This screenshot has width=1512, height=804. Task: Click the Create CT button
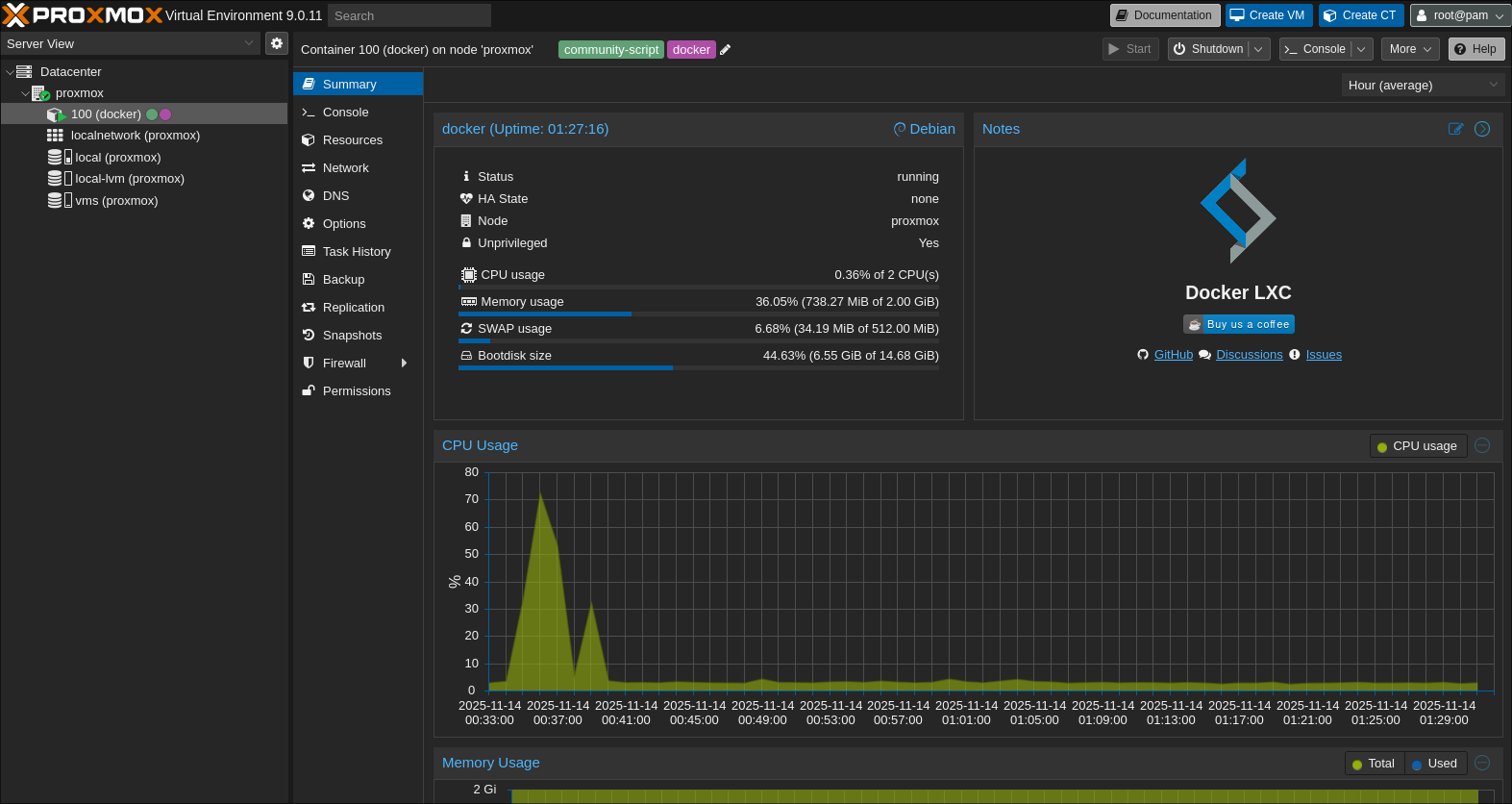[1360, 15]
